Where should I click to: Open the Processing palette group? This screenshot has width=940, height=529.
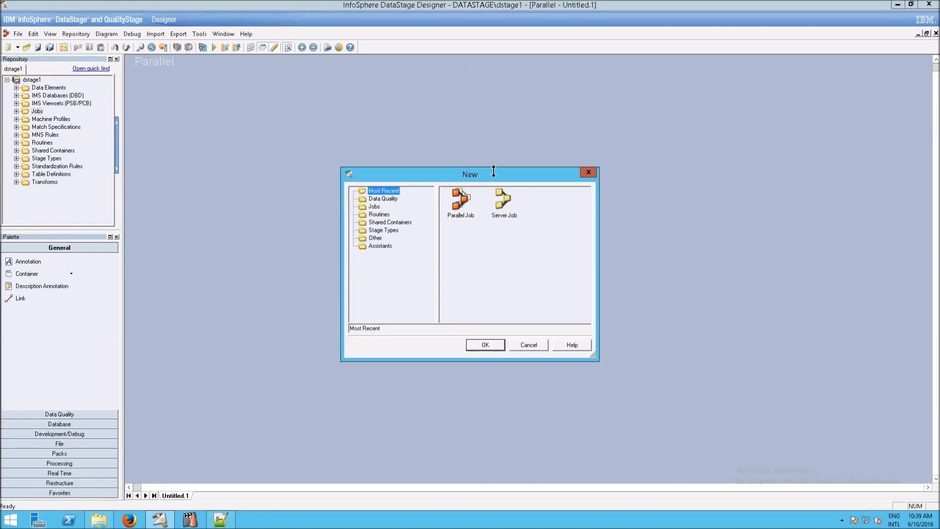(x=59, y=464)
